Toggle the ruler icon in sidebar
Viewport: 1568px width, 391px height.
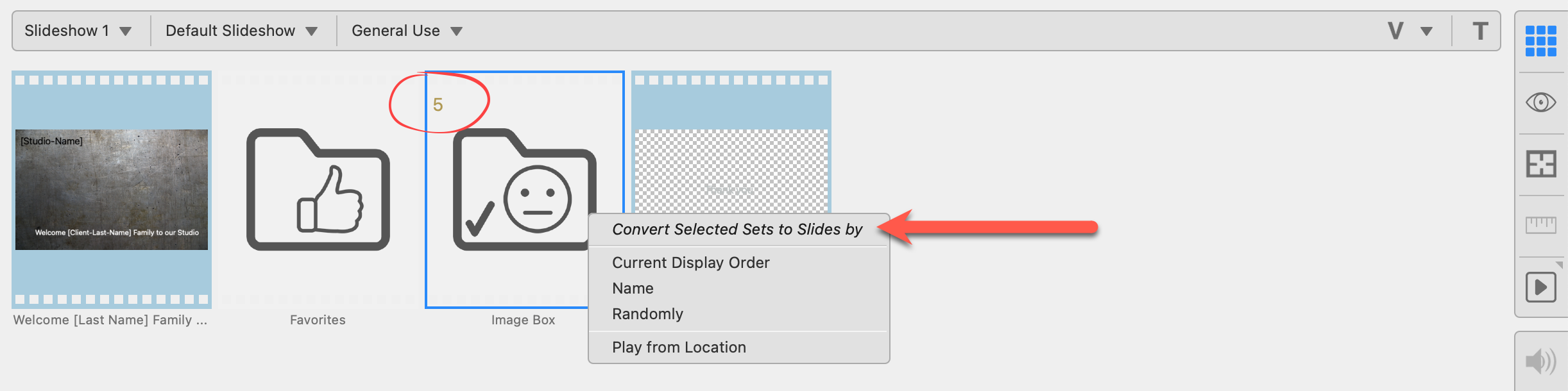pos(1540,225)
